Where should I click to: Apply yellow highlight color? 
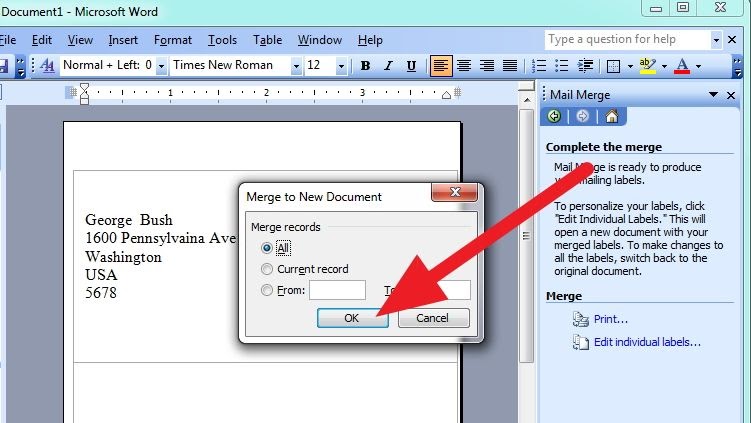(648, 66)
